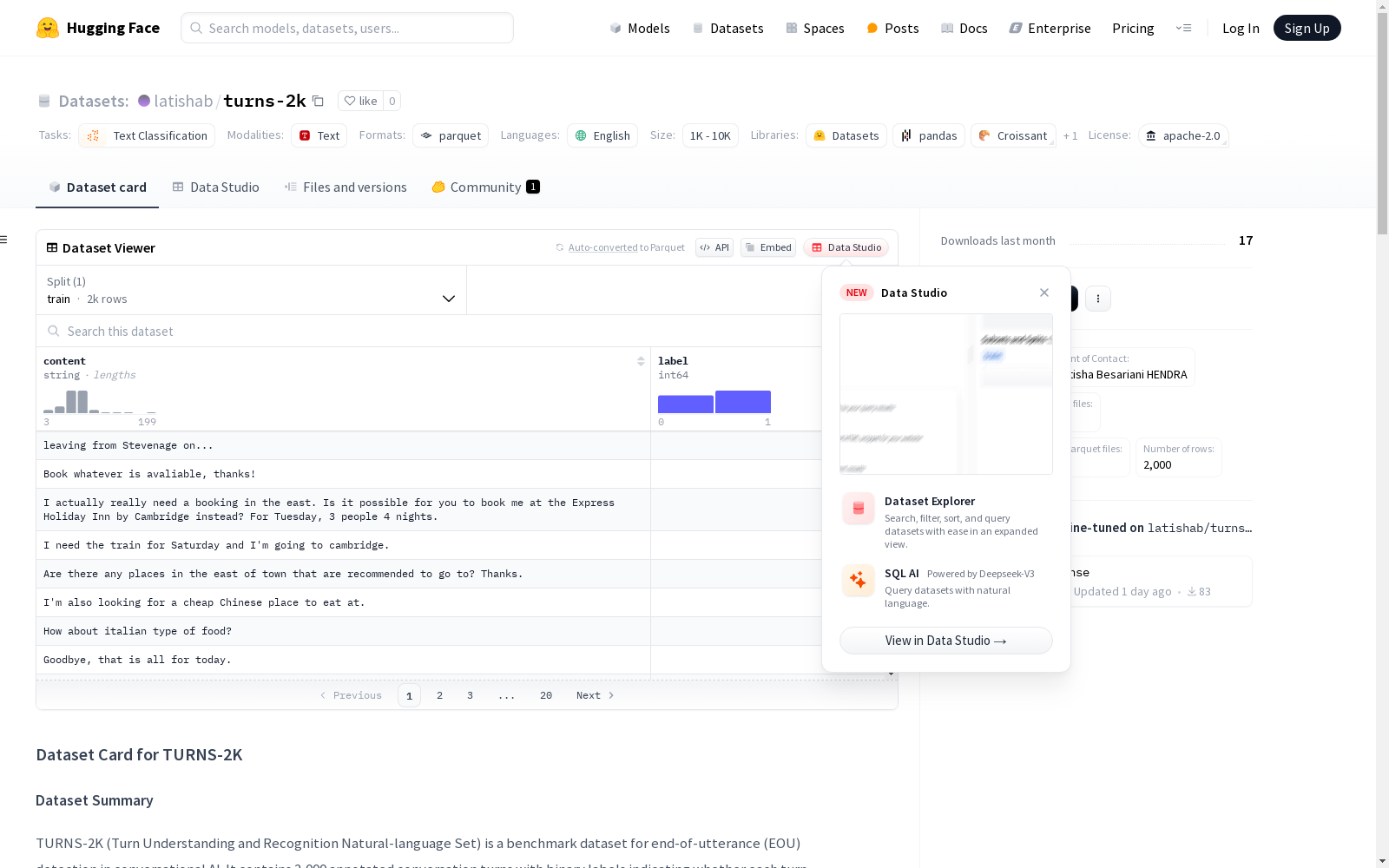
Task: Expand the train split dropdown
Action: pos(252,290)
